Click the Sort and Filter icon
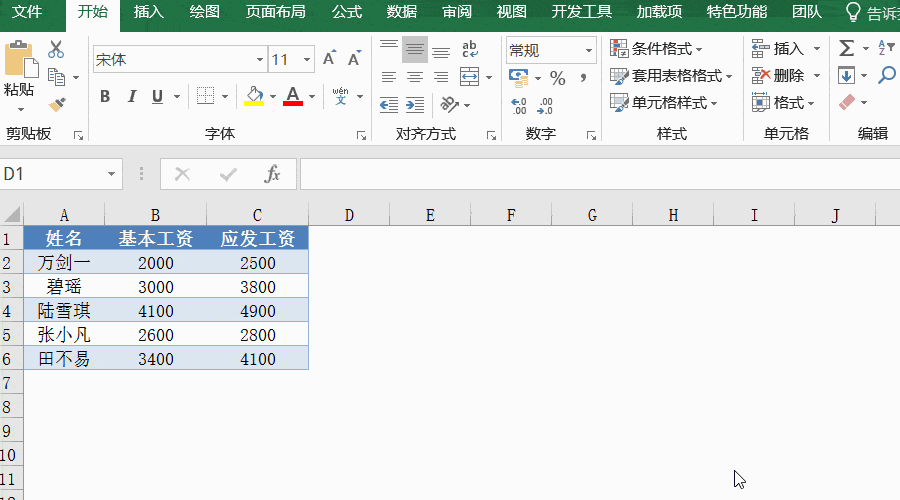This screenshot has width=900, height=500. point(886,48)
